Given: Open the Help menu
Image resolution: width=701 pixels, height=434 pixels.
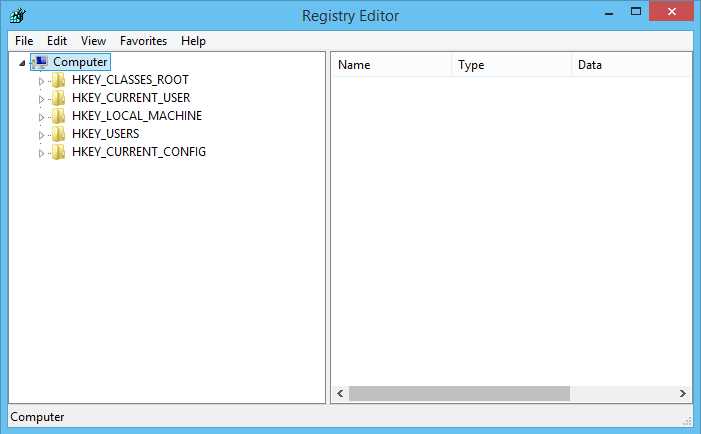Looking at the screenshot, I should (x=193, y=41).
